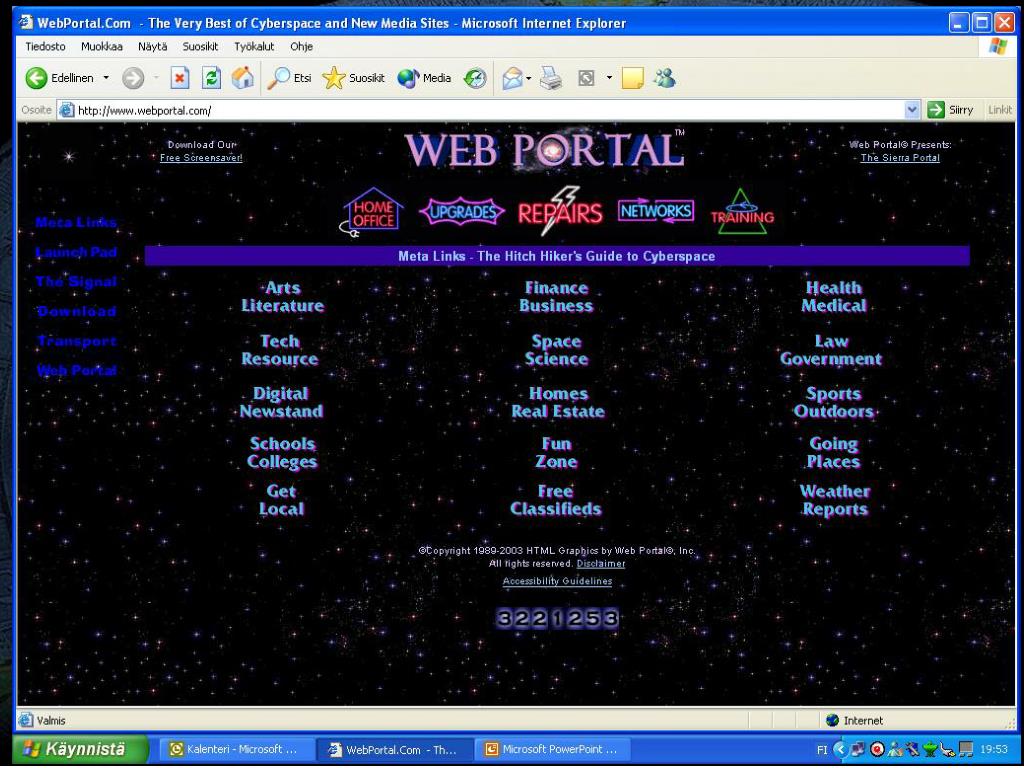Open the Arts Literature category

coord(282,297)
